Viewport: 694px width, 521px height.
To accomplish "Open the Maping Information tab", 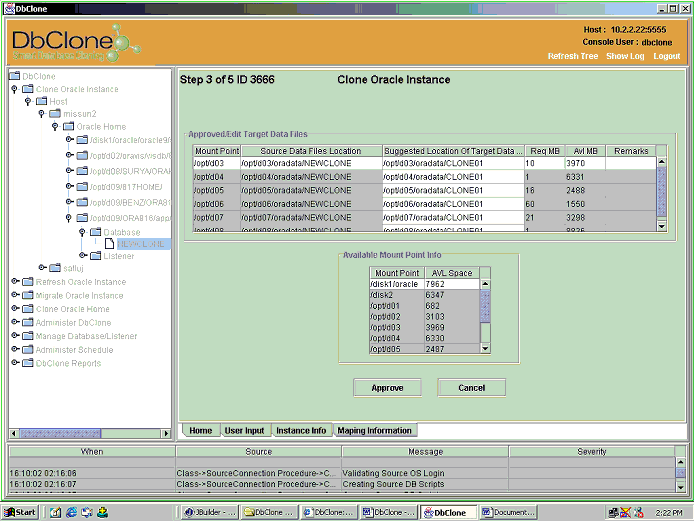I will [x=374, y=430].
